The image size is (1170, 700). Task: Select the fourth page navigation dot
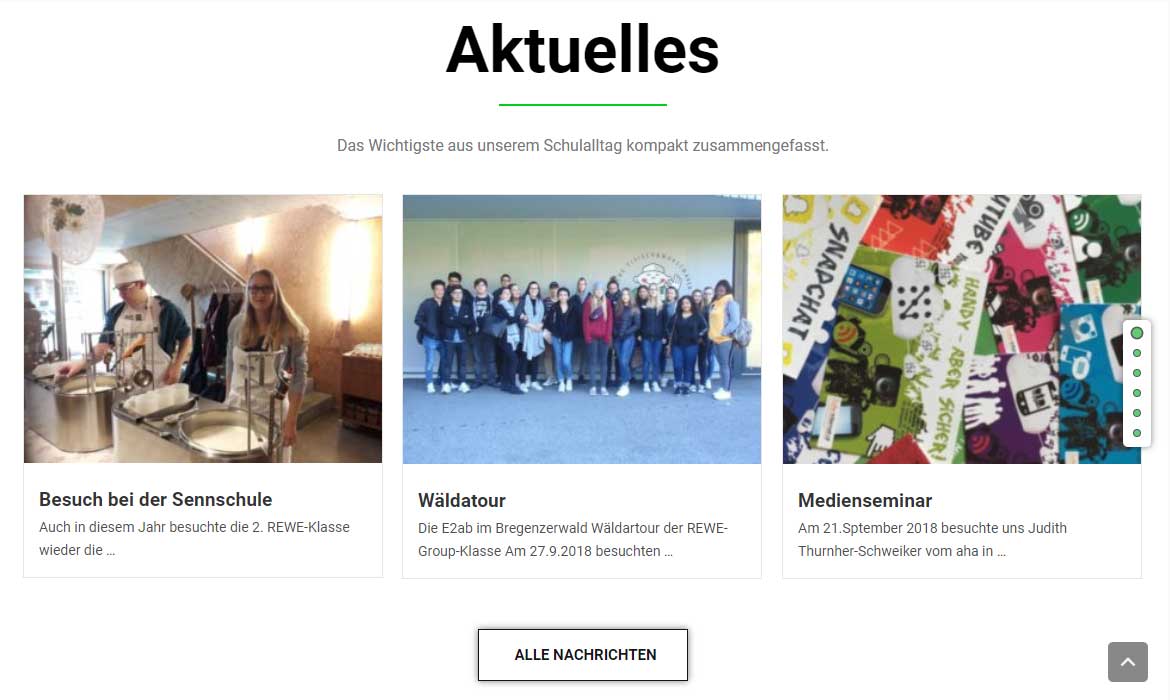[1136, 393]
